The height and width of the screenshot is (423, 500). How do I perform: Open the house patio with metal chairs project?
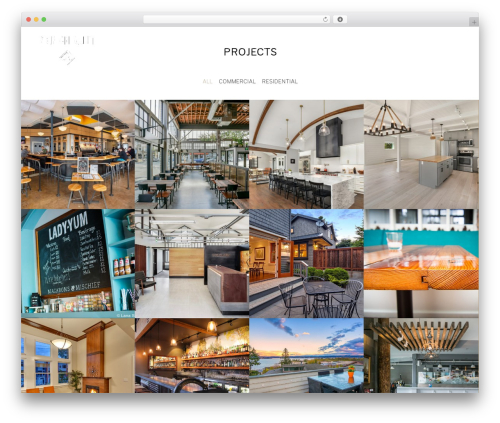(x=306, y=263)
